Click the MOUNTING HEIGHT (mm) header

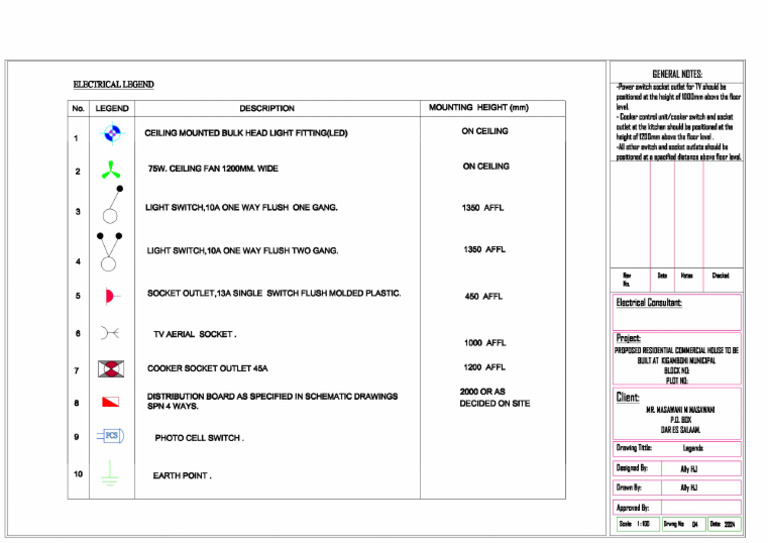[479, 107]
